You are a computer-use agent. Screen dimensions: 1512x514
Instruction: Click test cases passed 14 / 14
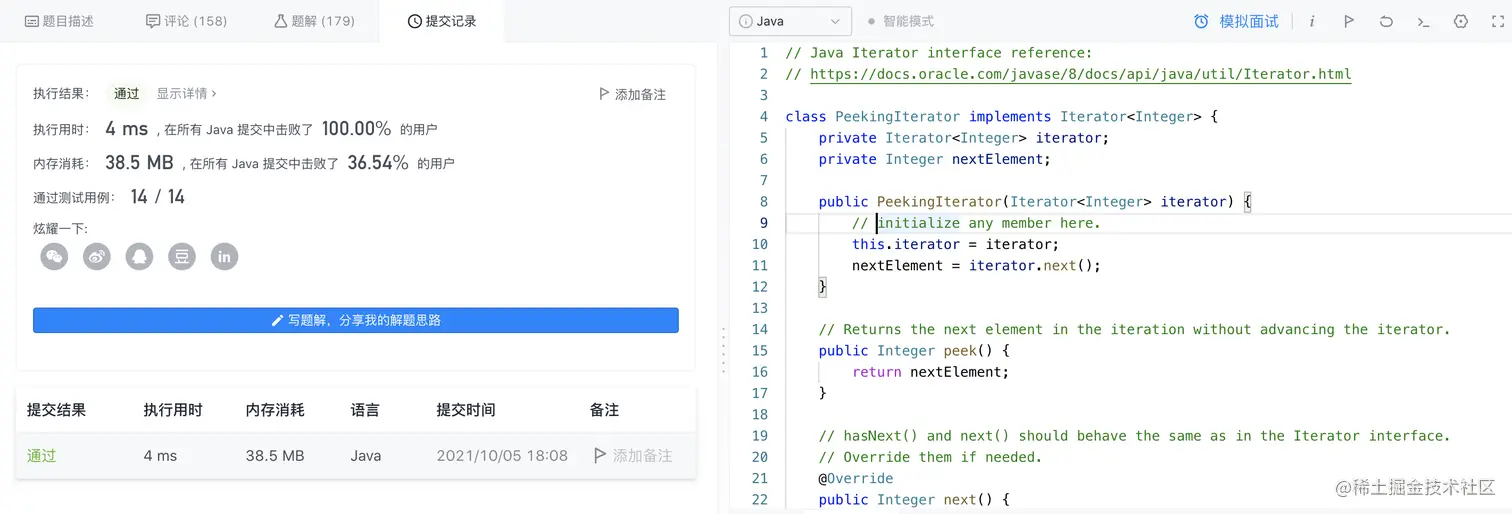click(158, 197)
